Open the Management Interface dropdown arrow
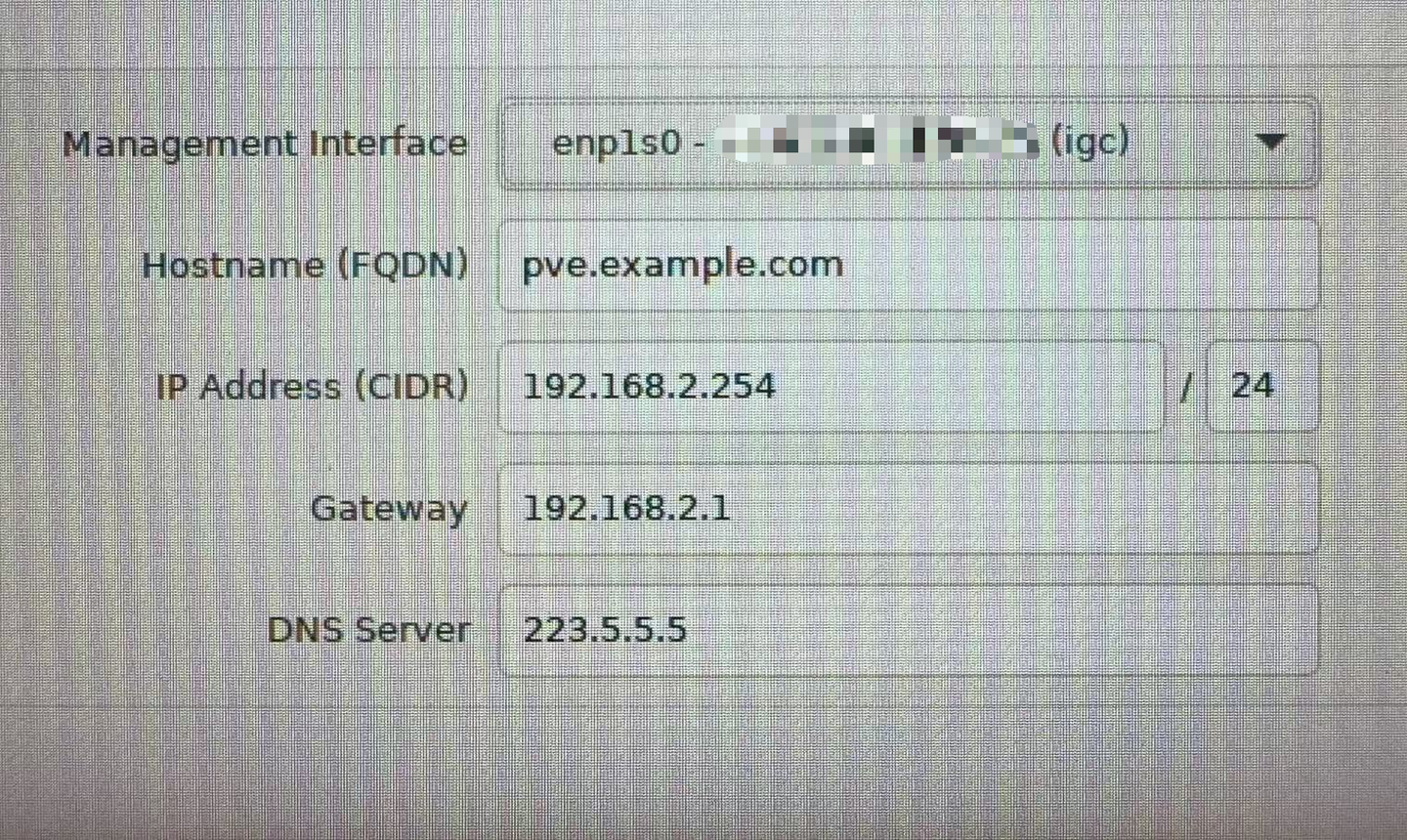The height and width of the screenshot is (840, 1407). point(1270,143)
